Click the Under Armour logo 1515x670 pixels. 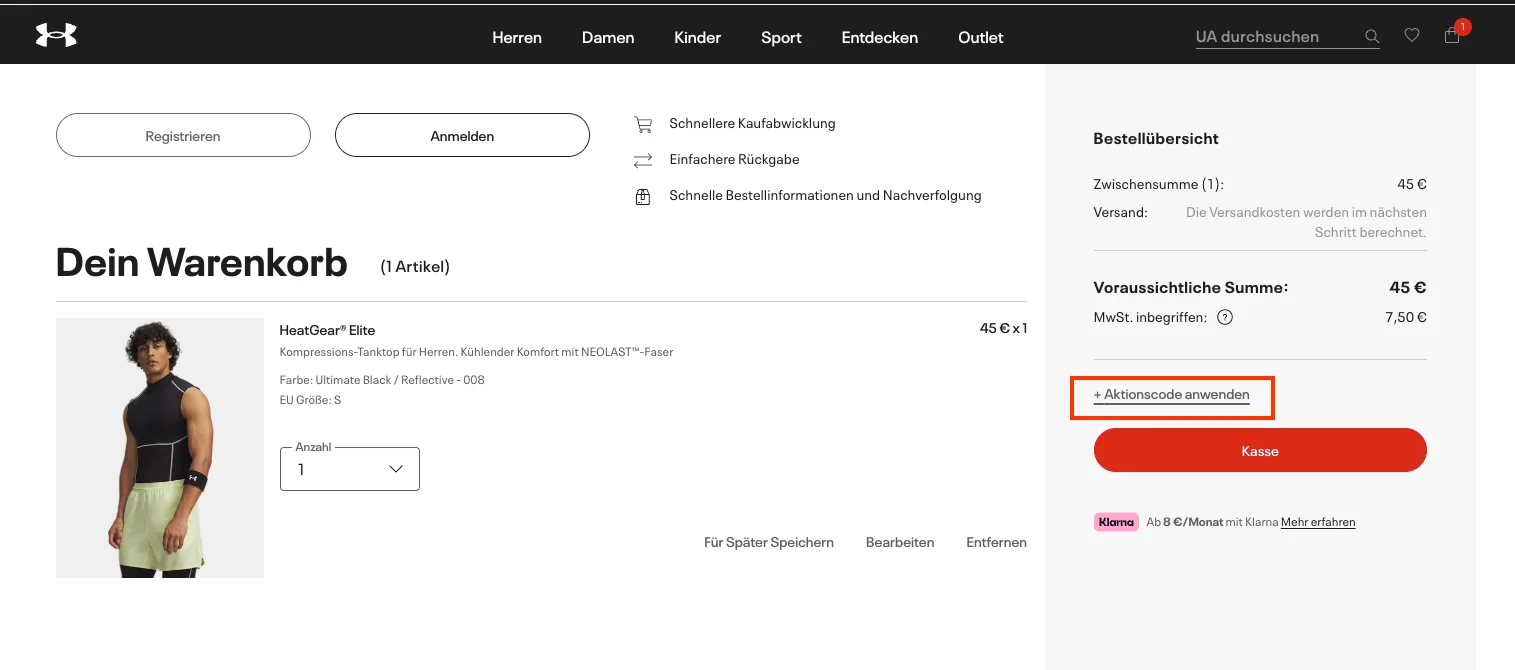(x=56, y=36)
